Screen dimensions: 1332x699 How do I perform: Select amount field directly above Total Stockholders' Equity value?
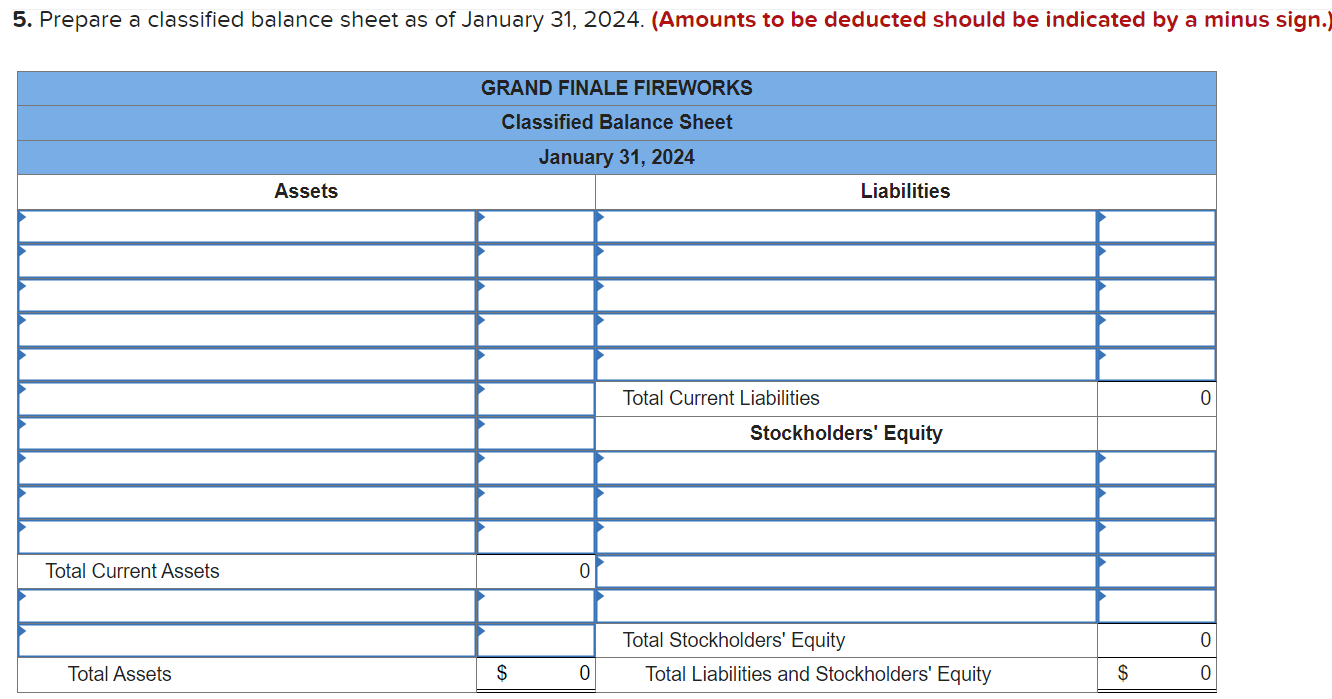(x=1156, y=606)
